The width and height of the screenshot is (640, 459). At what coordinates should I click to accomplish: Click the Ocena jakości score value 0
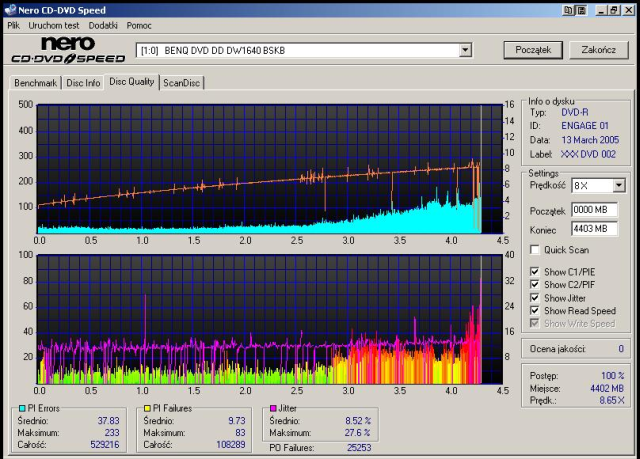coord(621,349)
